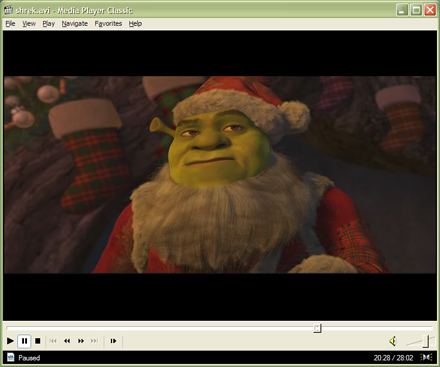Skip to next track icon

click(x=95, y=341)
